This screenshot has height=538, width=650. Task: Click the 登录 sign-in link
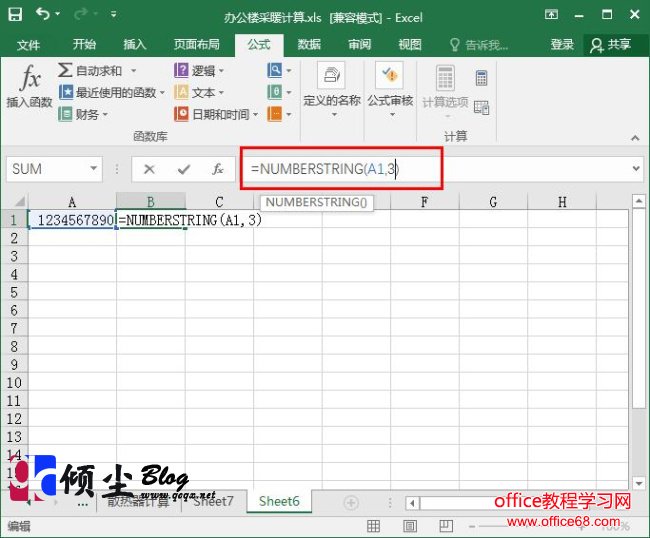(562, 44)
